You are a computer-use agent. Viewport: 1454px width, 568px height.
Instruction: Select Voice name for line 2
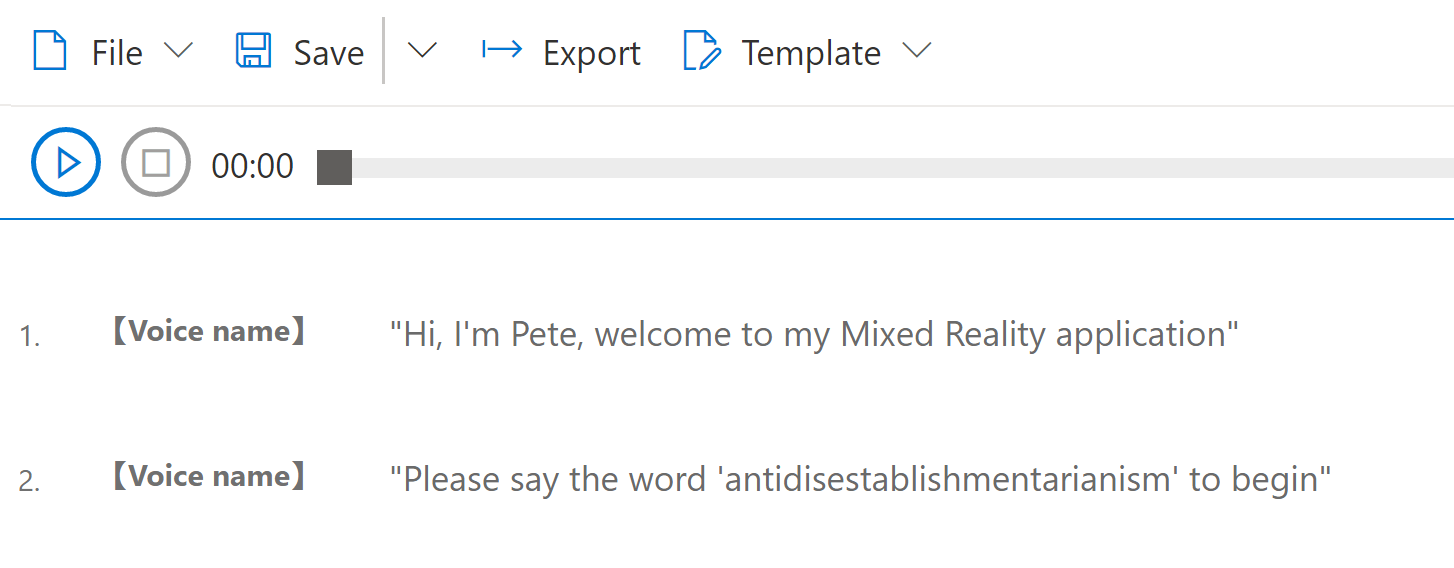click(207, 476)
